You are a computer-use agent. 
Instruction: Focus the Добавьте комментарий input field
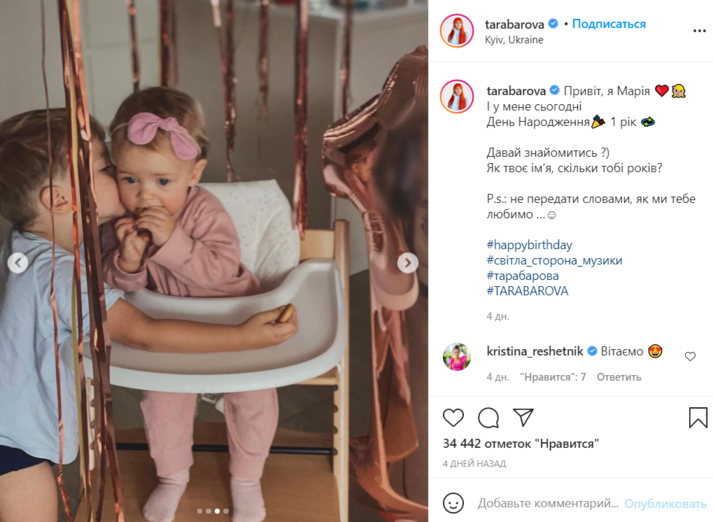click(547, 503)
